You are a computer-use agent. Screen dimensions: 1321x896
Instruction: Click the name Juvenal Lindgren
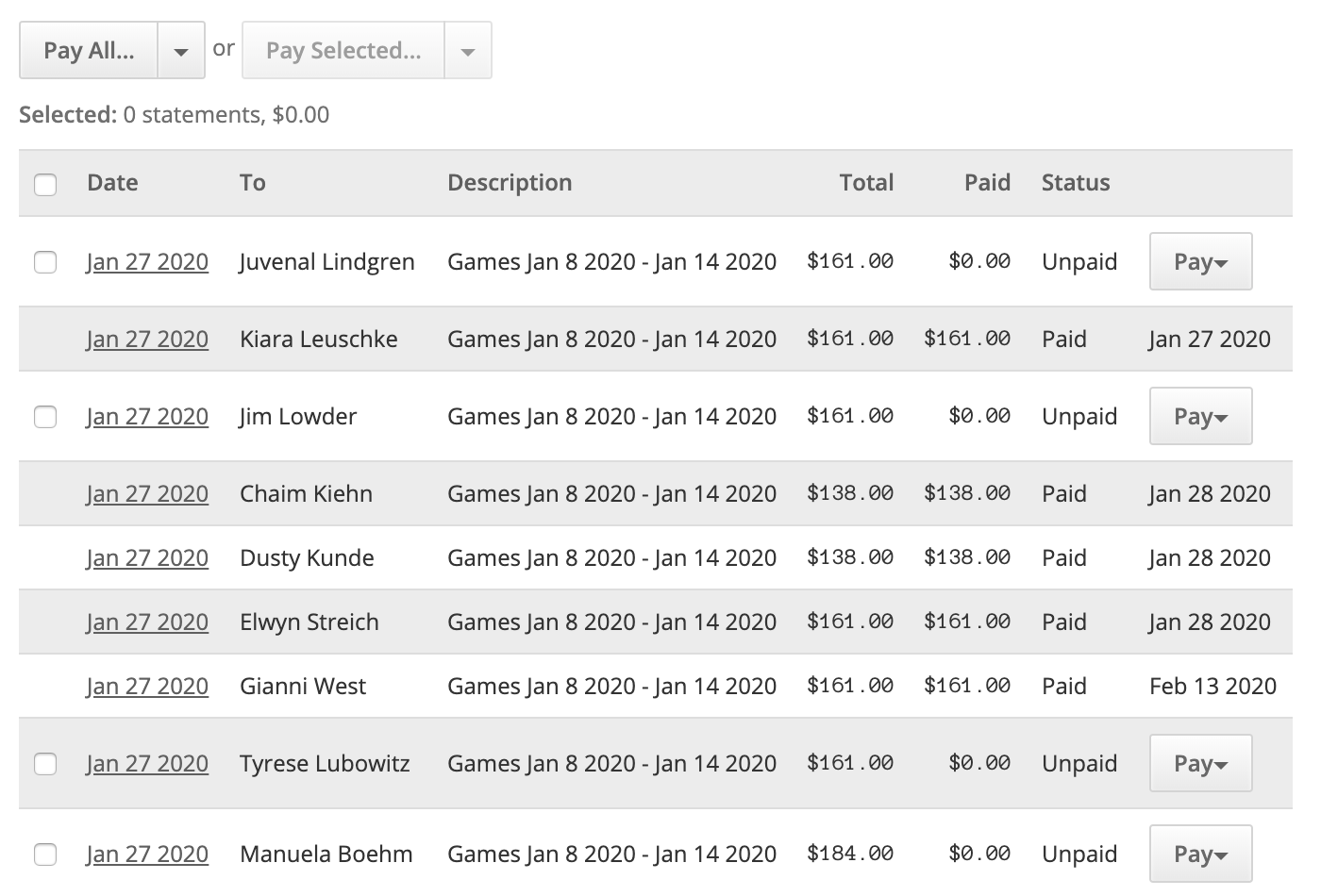(326, 261)
